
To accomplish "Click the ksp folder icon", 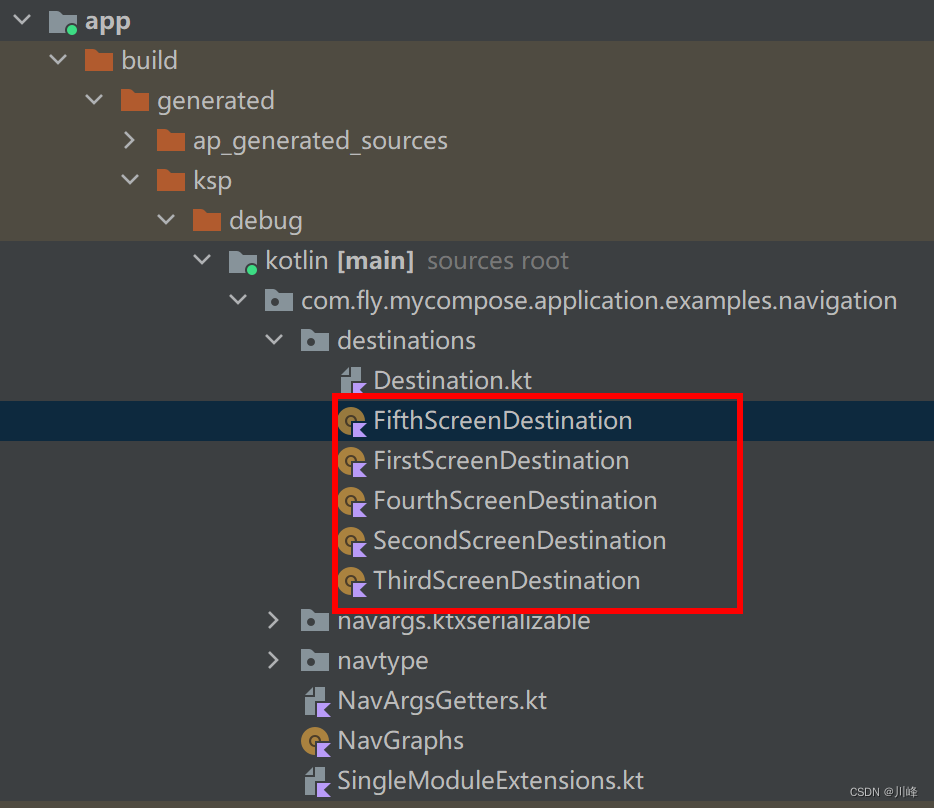I will [x=171, y=180].
